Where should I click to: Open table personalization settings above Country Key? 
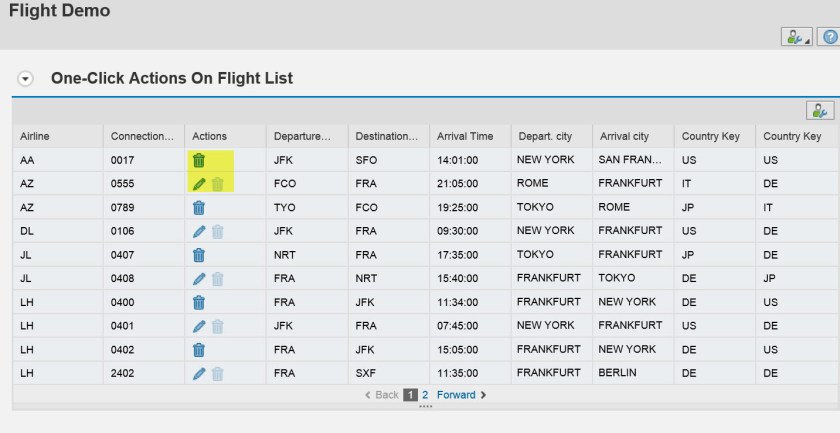[x=820, y=111]
